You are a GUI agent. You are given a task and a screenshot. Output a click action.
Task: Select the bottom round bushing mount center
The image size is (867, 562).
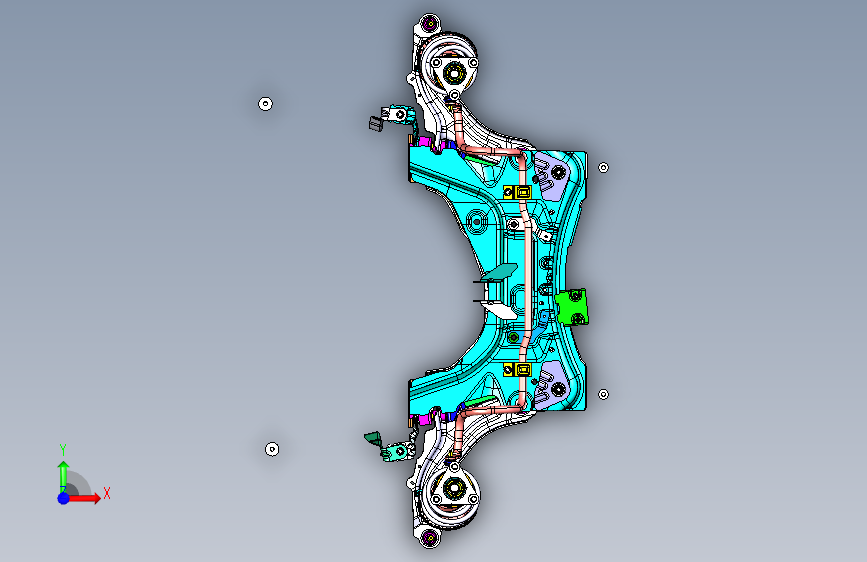[x=455, y=488]
